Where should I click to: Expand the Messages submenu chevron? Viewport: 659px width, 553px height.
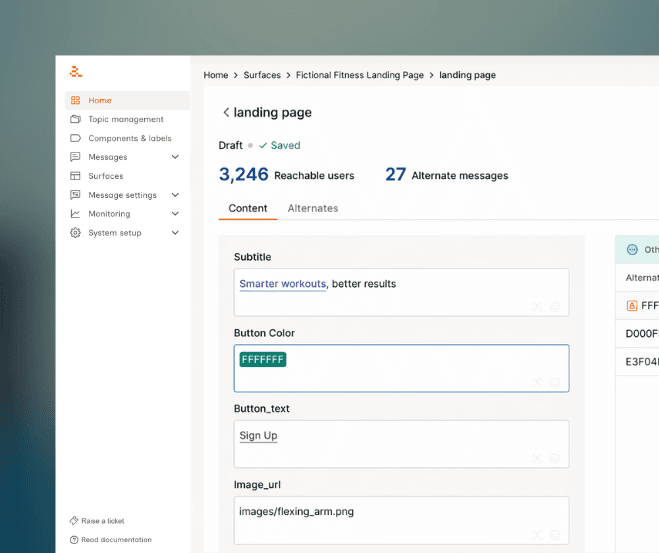[175, 157]
